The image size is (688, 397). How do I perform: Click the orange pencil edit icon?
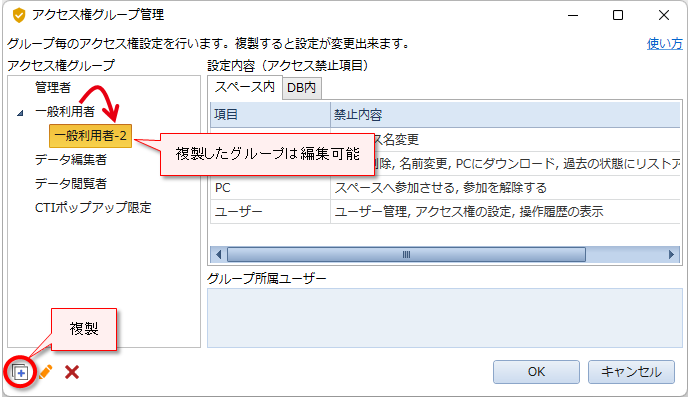[x=46, y=372]
